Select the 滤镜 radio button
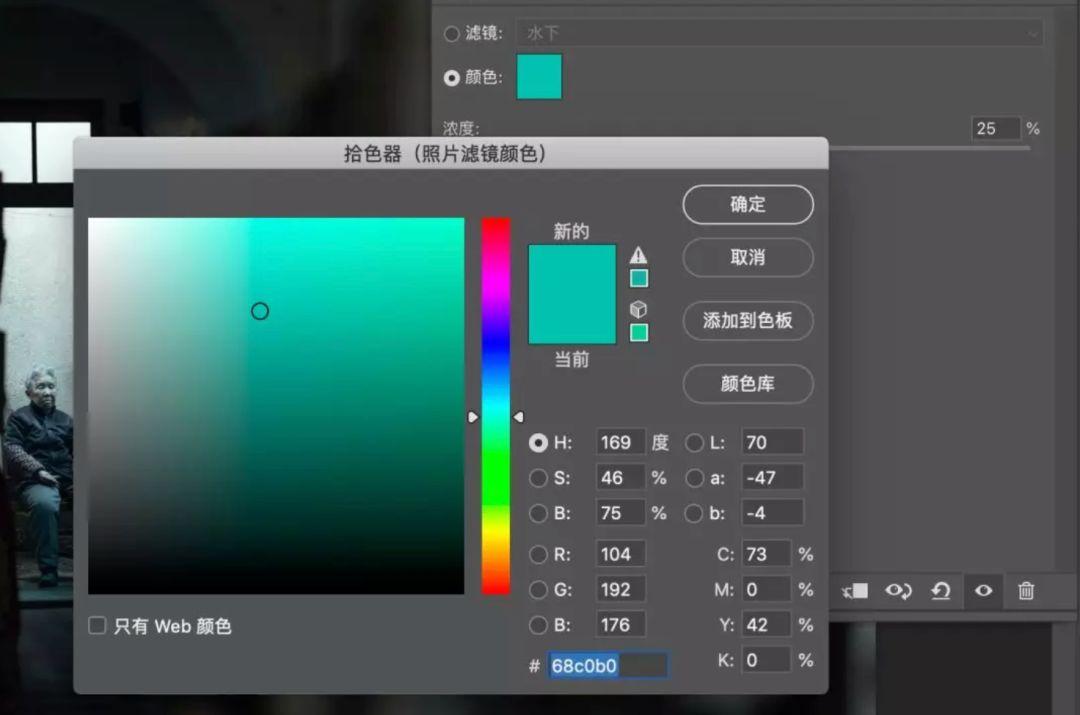This screenshot has height=715, width=1080. pos(452,33)
